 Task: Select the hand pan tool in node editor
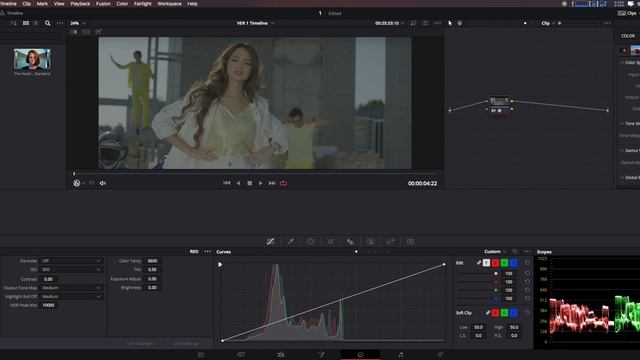point(460,23)
